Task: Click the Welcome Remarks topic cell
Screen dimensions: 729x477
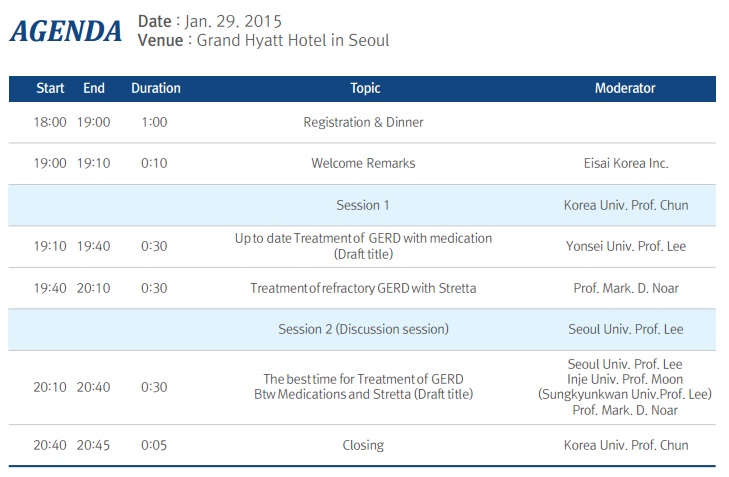Action: (363, 163)
